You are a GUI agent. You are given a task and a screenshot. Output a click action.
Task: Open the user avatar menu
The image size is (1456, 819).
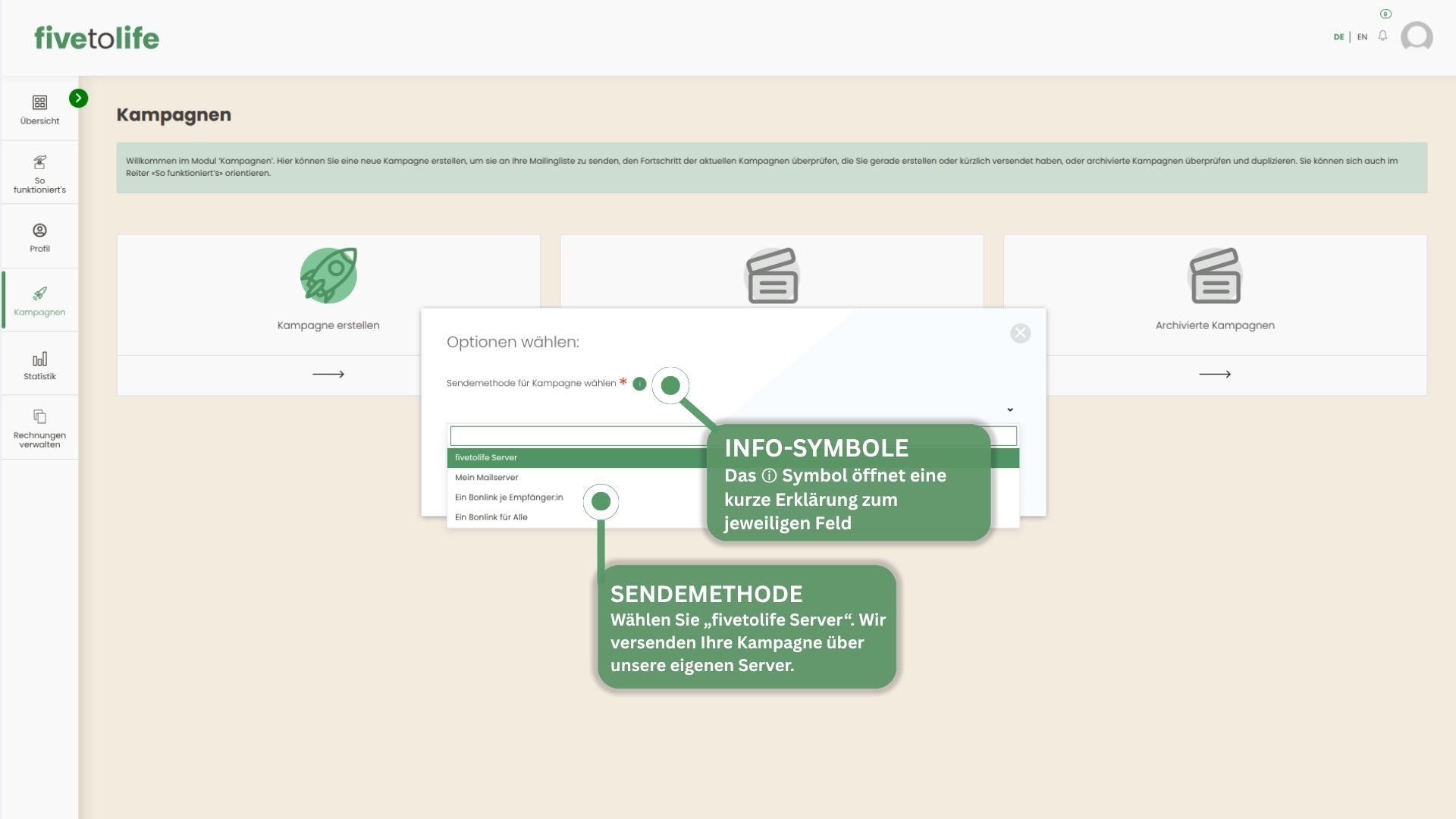click(1417, 36)
